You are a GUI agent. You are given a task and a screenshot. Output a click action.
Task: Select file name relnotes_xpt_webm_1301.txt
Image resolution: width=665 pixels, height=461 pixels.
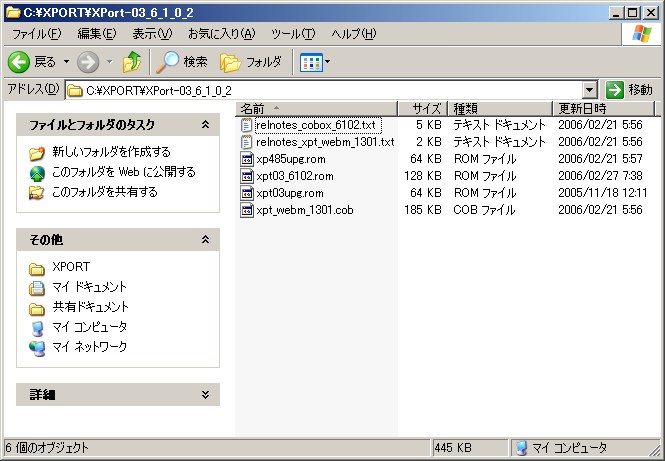coord(325,142)
